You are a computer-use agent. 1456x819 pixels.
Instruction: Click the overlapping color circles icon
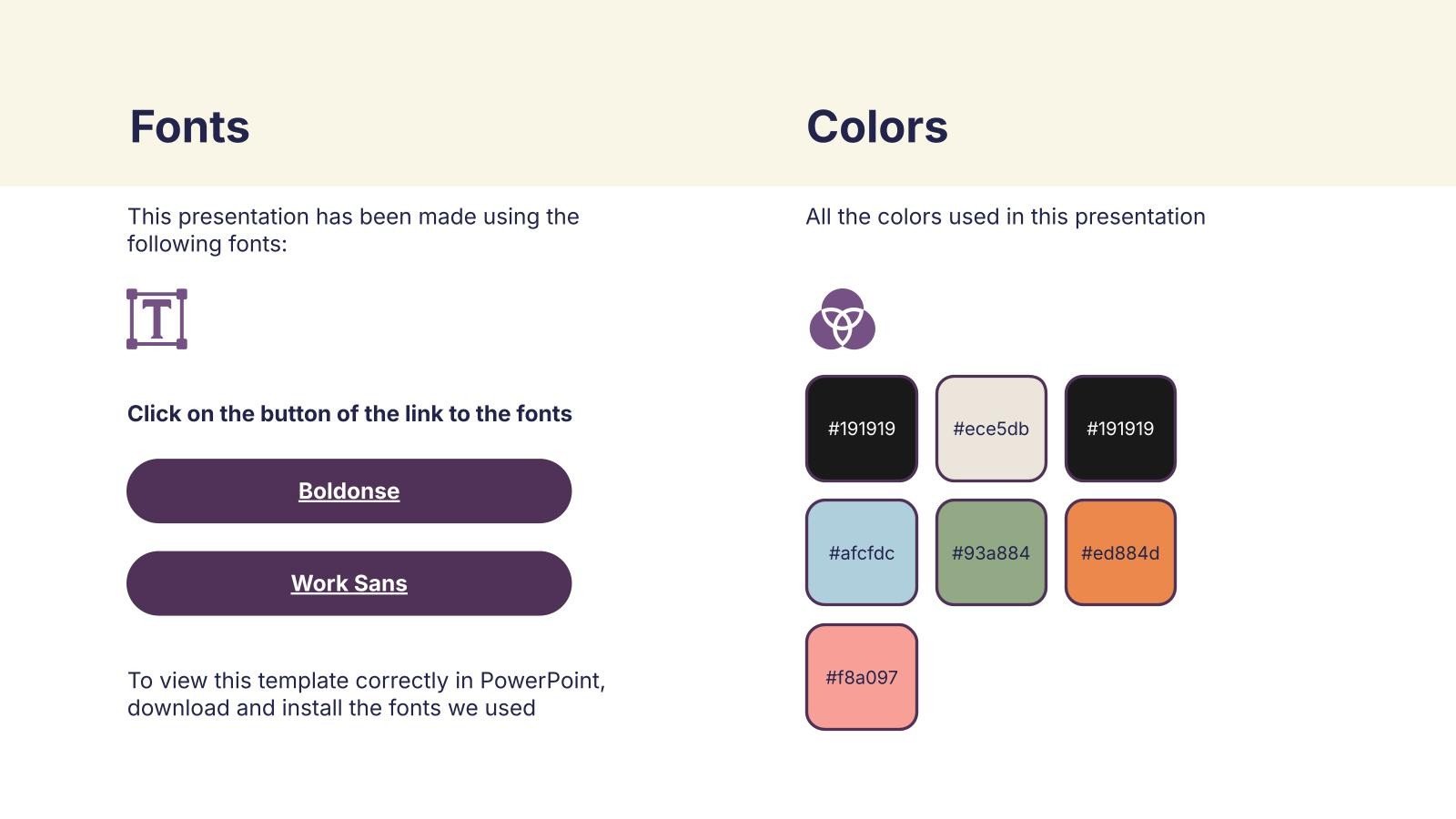(843, 319)
